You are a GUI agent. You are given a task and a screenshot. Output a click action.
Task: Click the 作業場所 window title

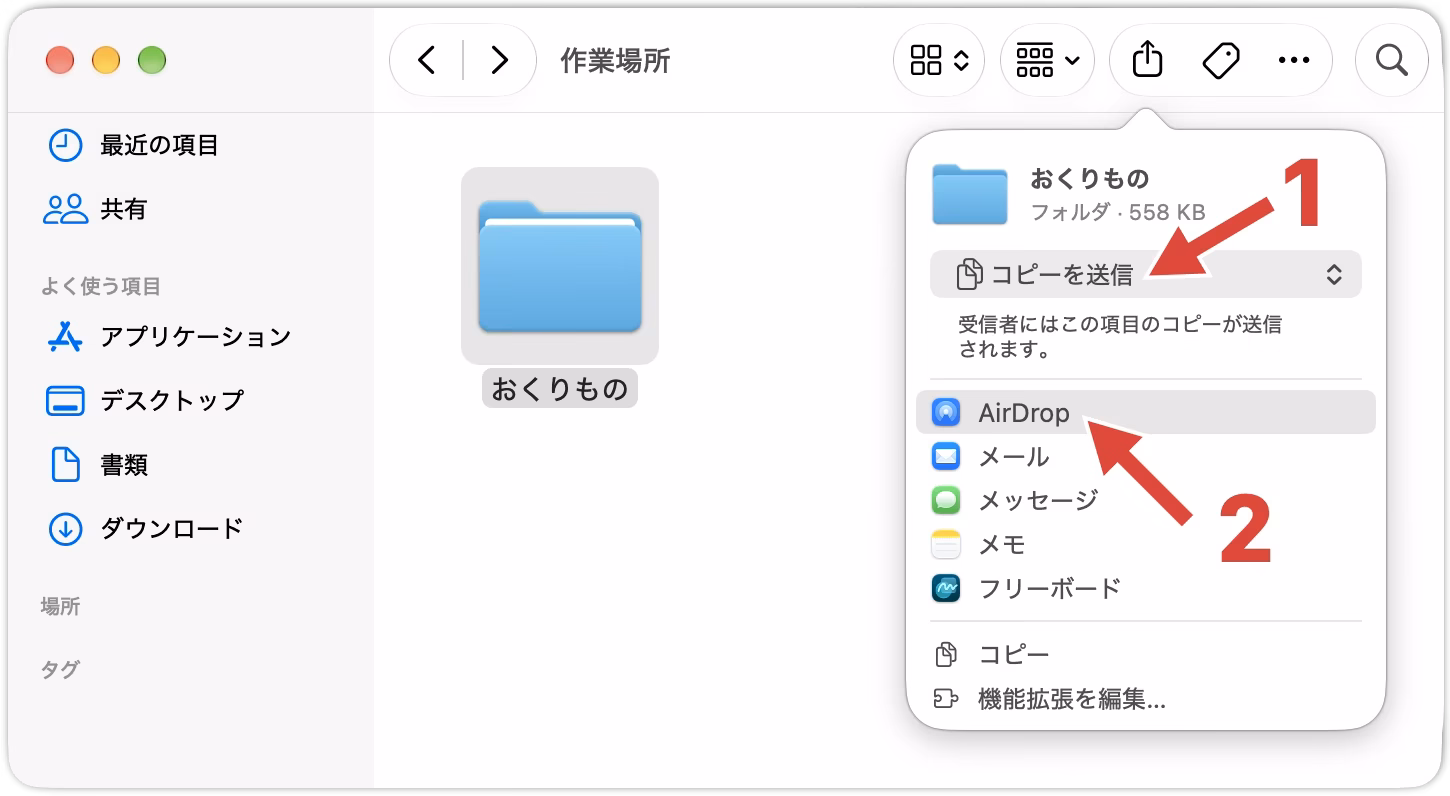point(615,61)
